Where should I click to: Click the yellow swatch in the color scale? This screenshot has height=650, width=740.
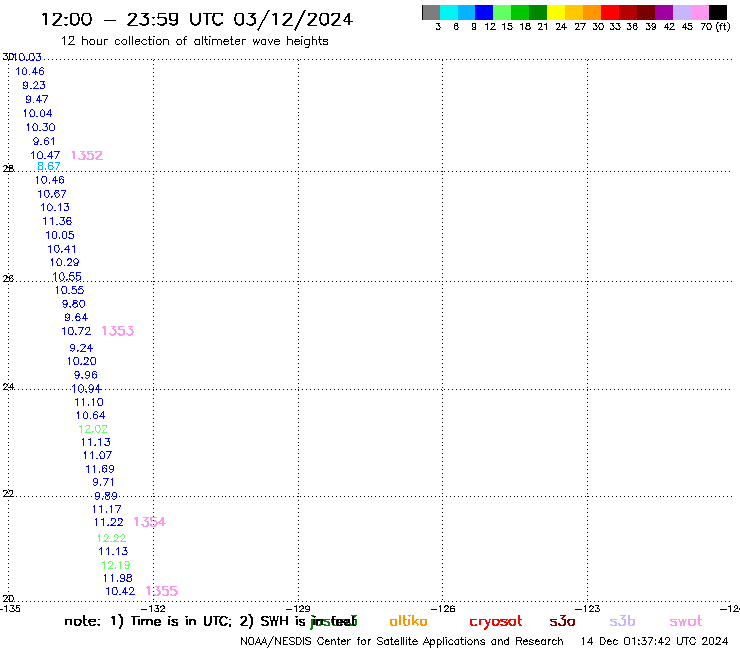coord(556,12)
